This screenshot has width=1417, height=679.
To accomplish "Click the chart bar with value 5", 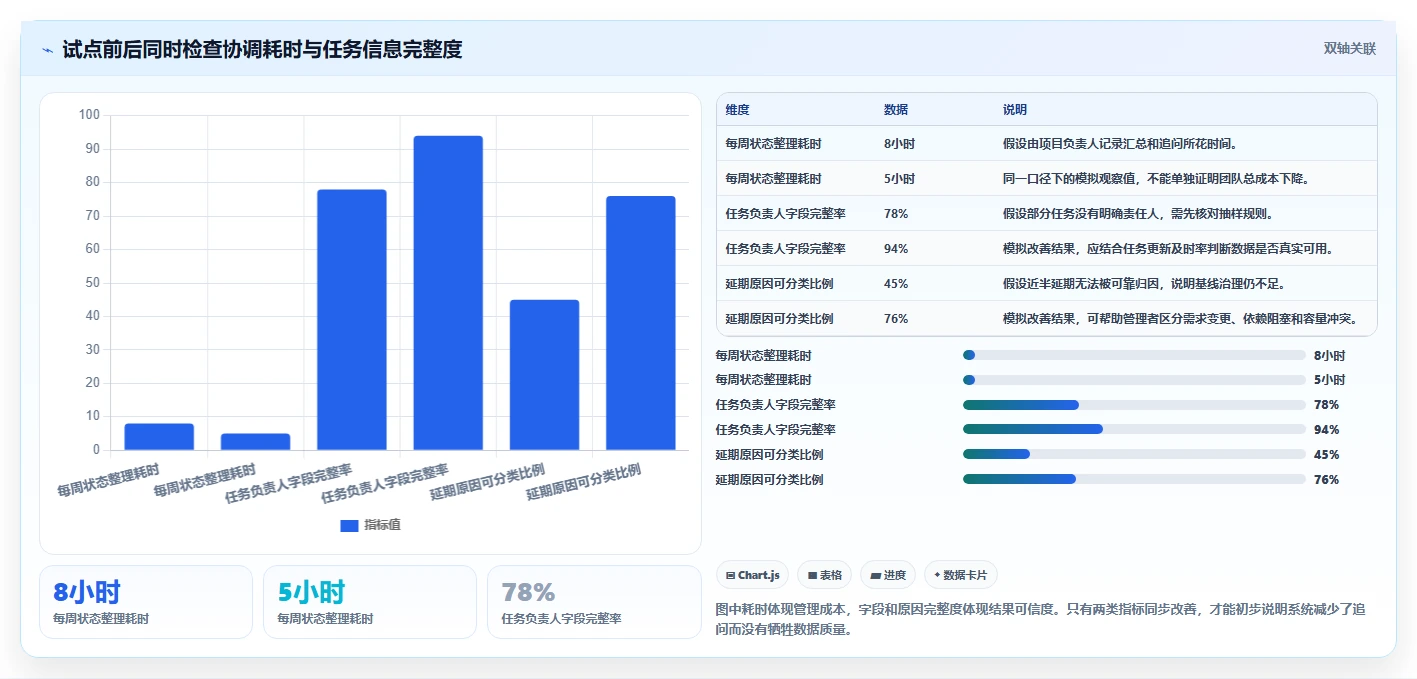I will click(x=256, y=442).
